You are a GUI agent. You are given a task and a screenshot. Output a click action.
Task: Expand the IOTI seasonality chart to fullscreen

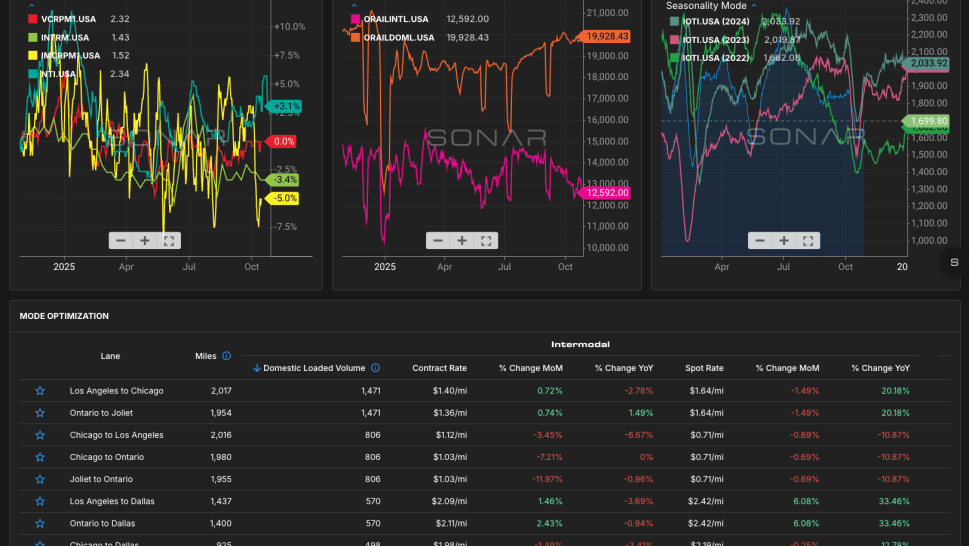point(808,241)
